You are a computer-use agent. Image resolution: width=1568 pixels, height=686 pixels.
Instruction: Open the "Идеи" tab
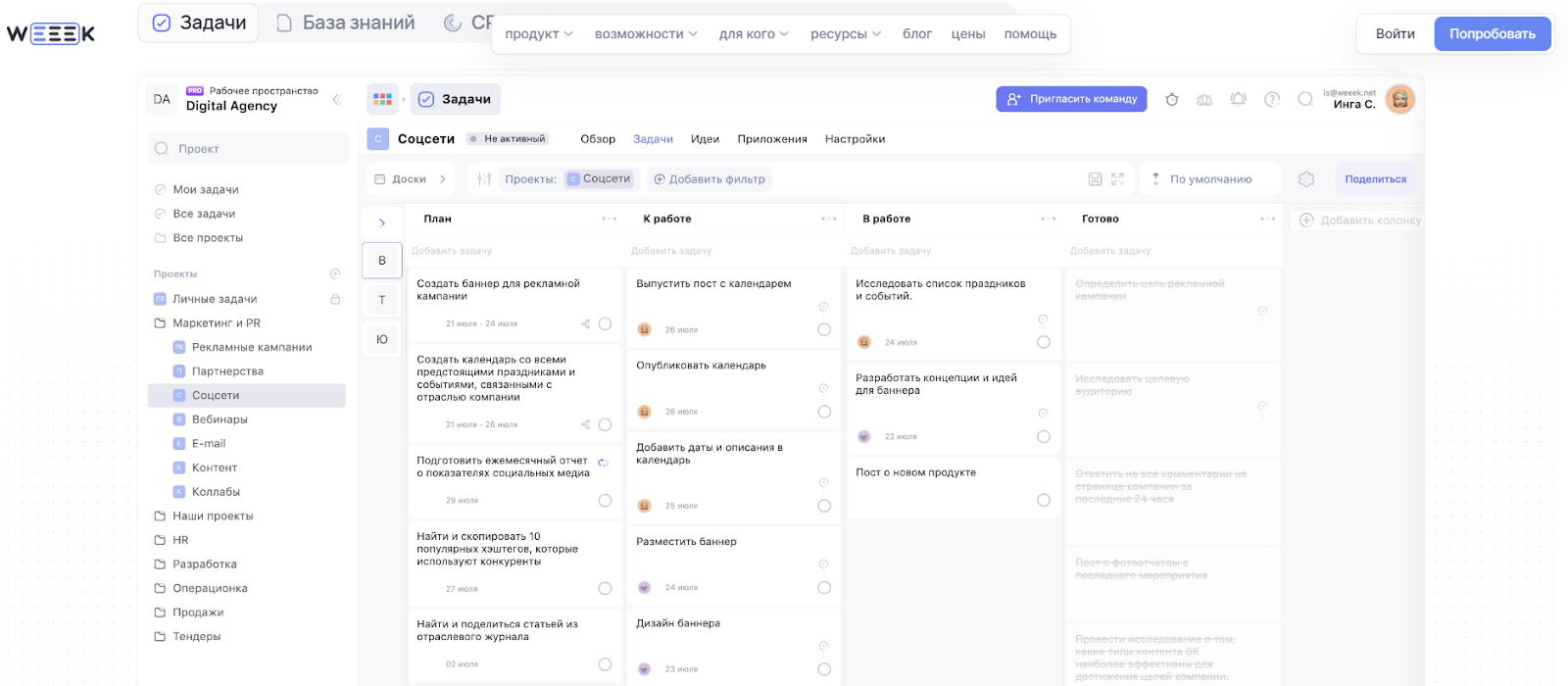click(x=705, y=139)
